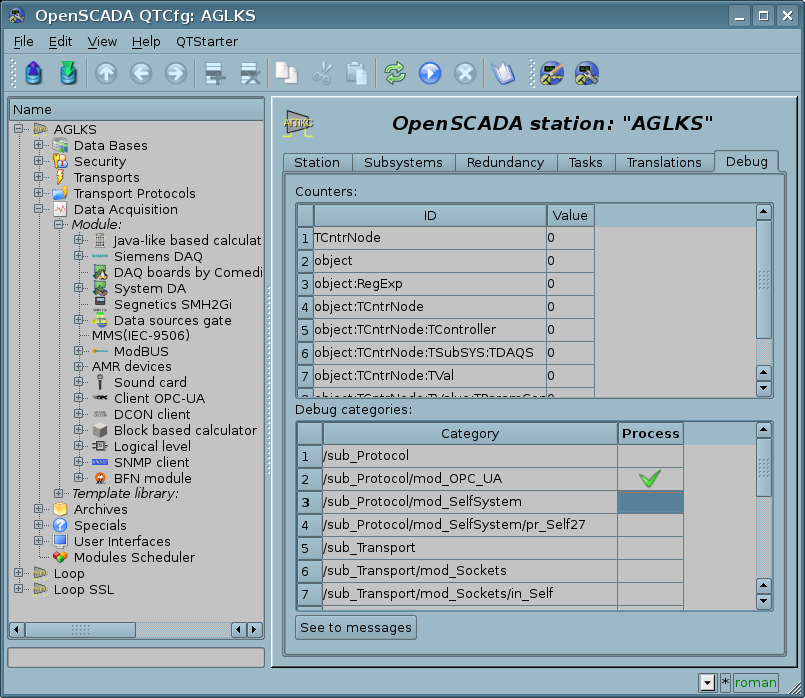Open the QTStarter menu

[207, 41]
